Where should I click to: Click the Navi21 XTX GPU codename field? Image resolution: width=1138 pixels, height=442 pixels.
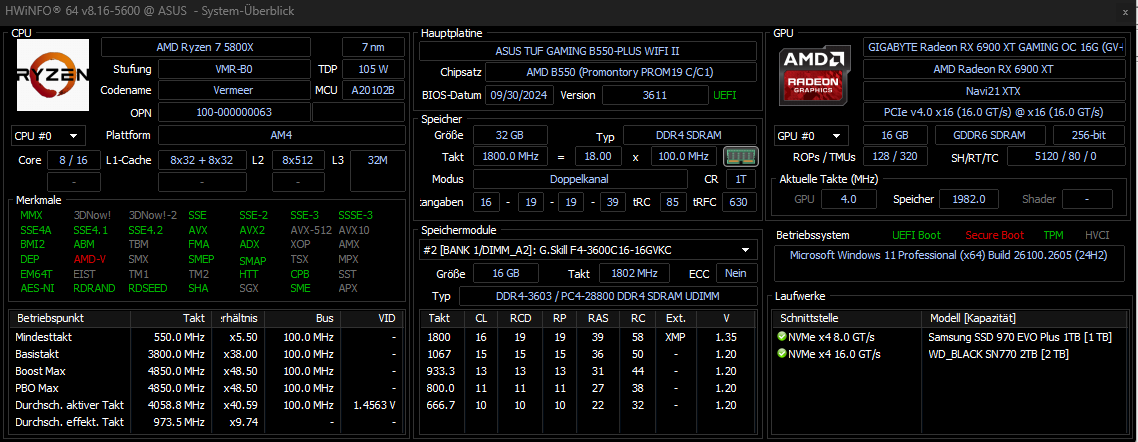click(994, 91)
